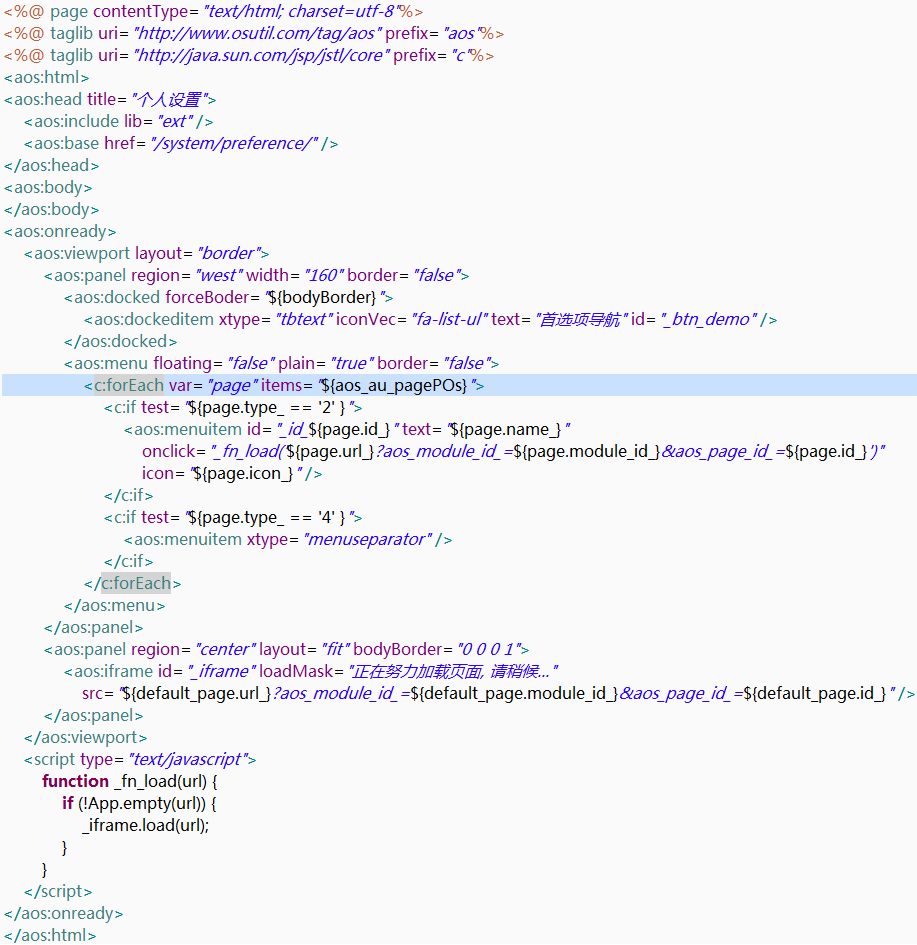This screenshot has width=917, height=945.
Task: Click the /system/preference/ href value
Action: 234,143
